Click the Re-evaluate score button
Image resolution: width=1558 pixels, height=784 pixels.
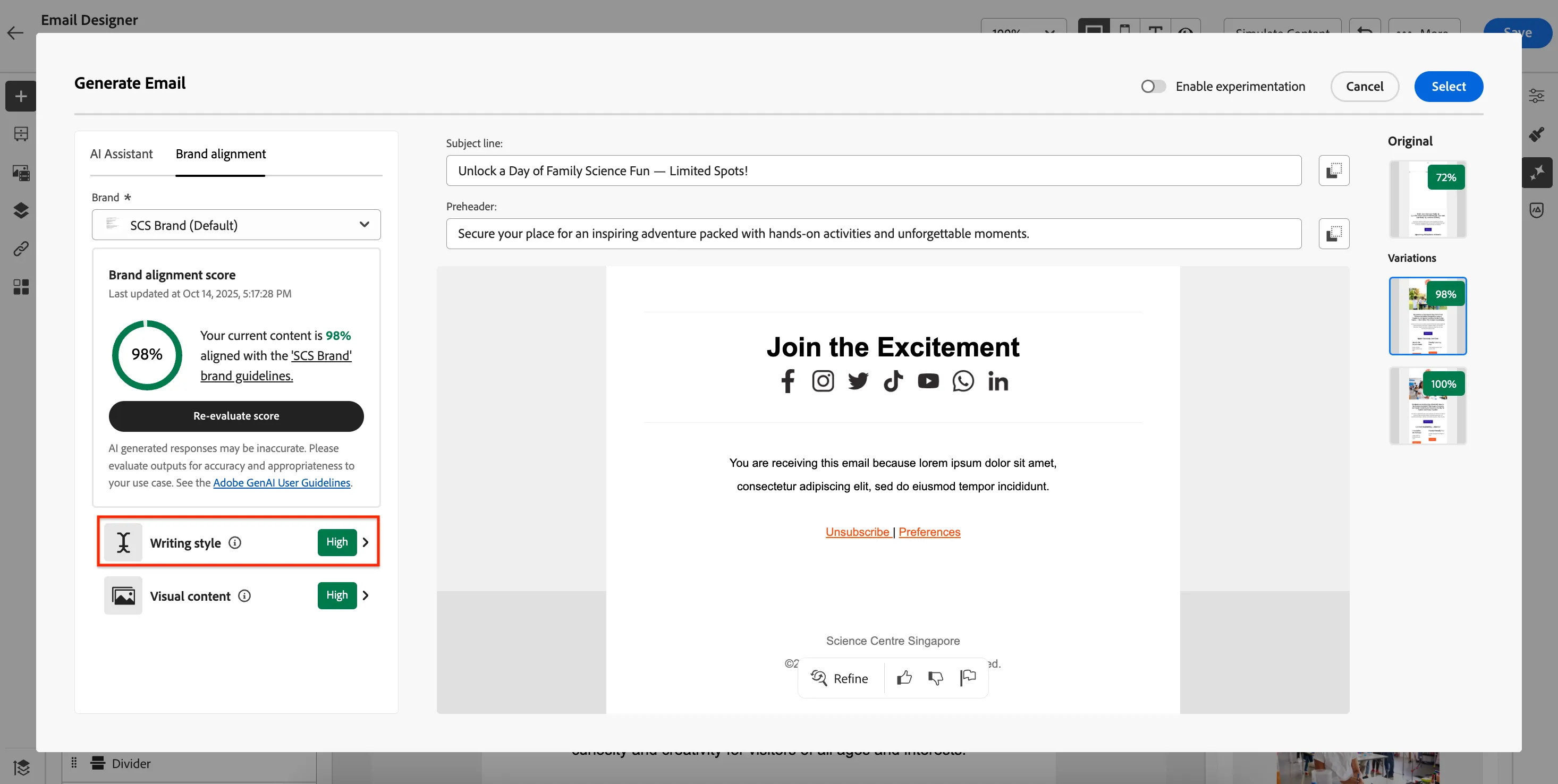point(236,416)
